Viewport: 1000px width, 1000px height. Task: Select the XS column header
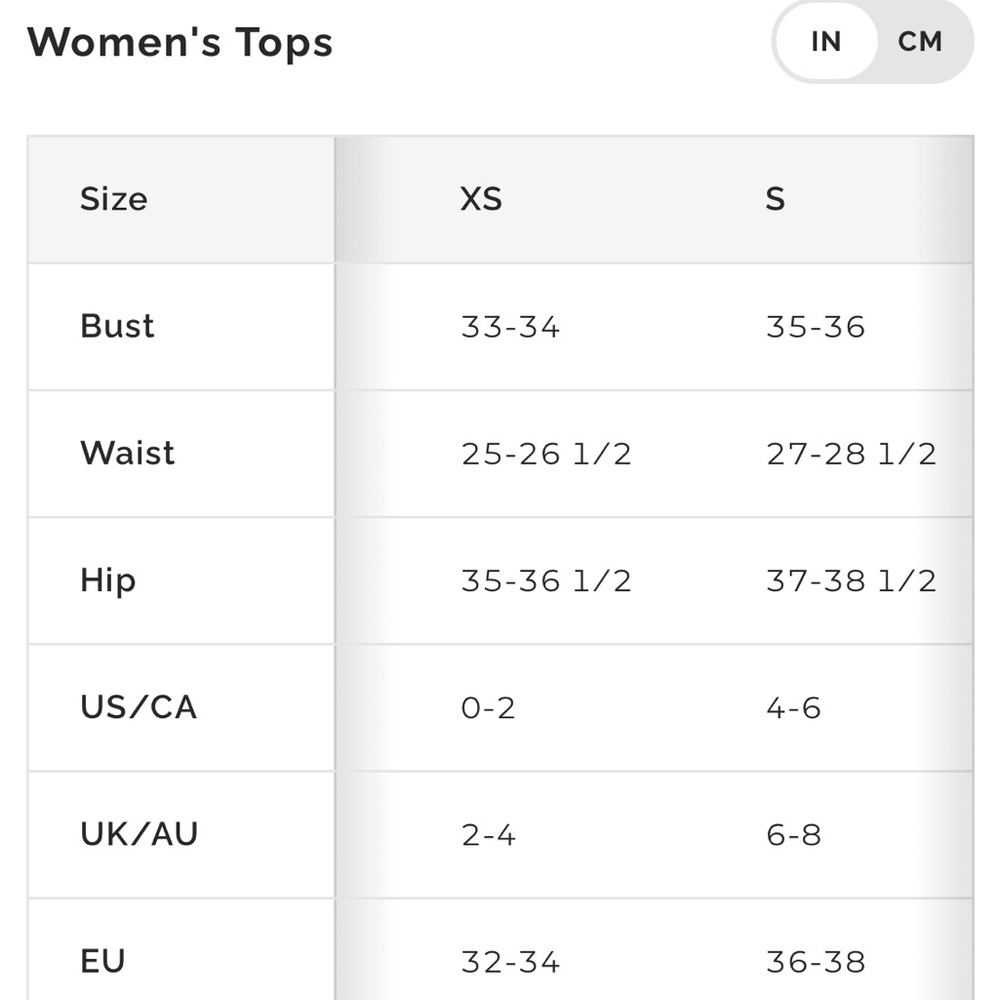(x=481, y=199)
